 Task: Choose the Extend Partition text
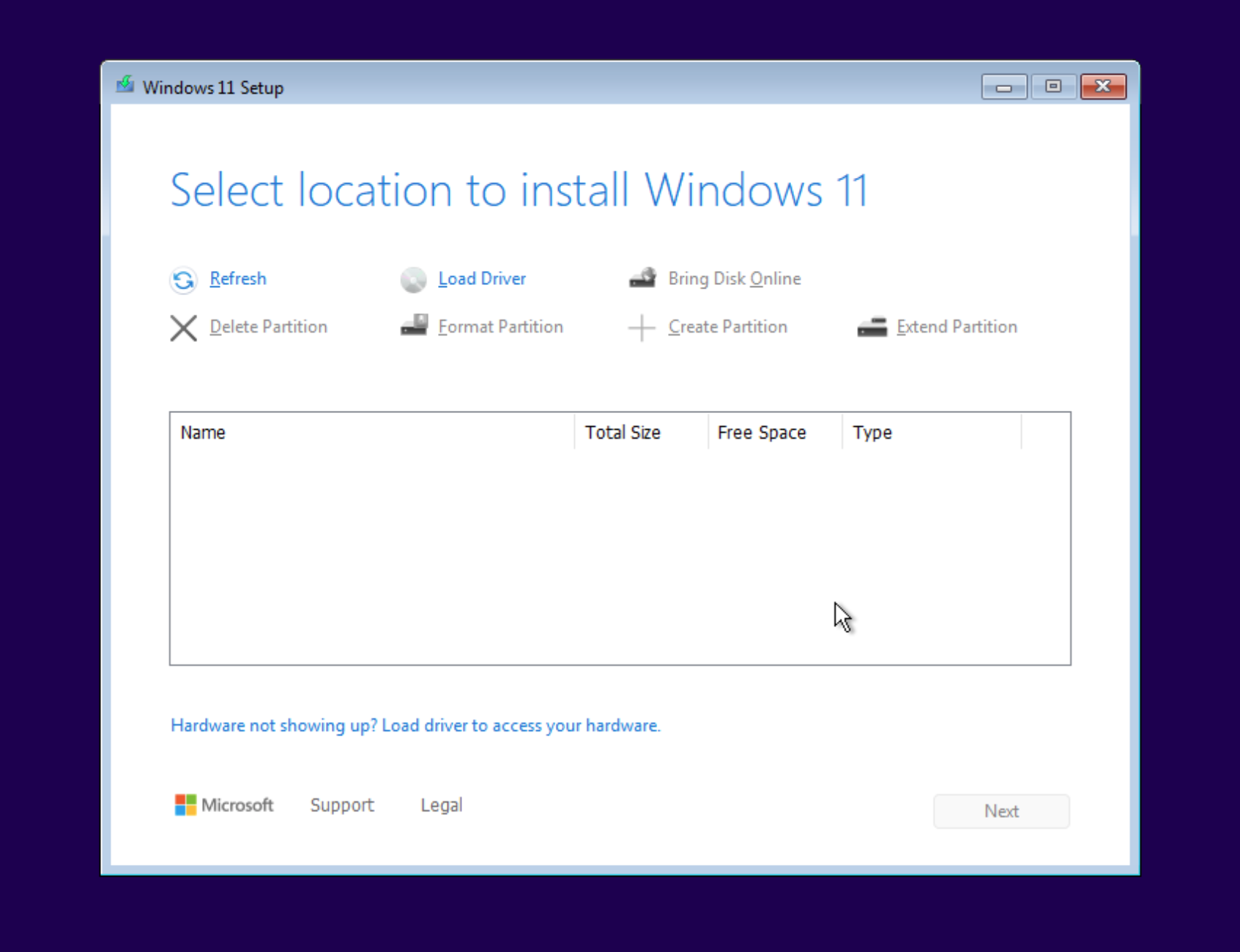[957, 327]
